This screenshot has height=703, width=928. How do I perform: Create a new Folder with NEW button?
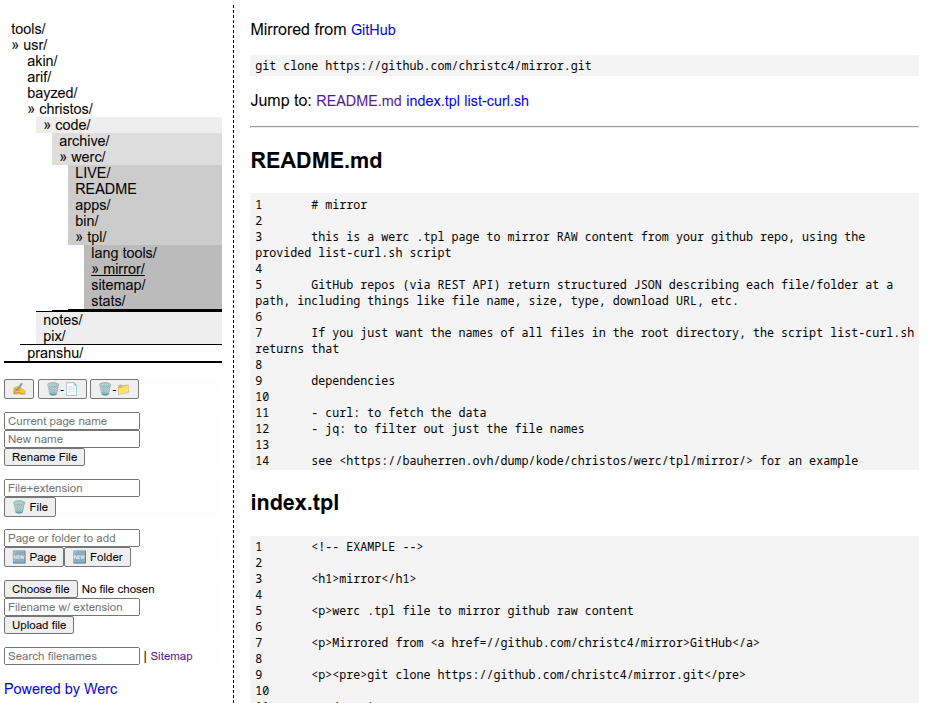(97, 557)
